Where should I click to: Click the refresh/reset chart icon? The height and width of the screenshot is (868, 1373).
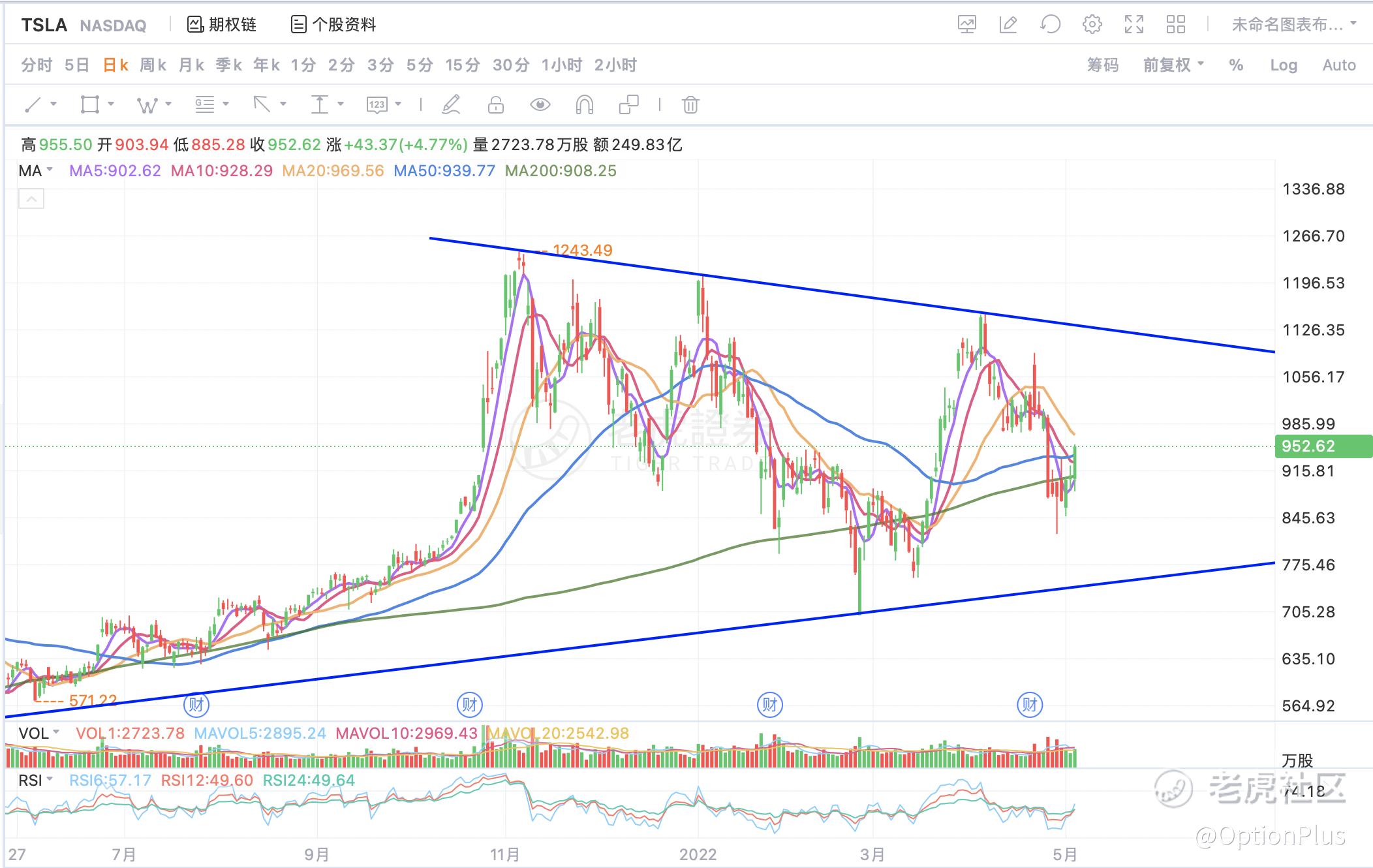1050,25
